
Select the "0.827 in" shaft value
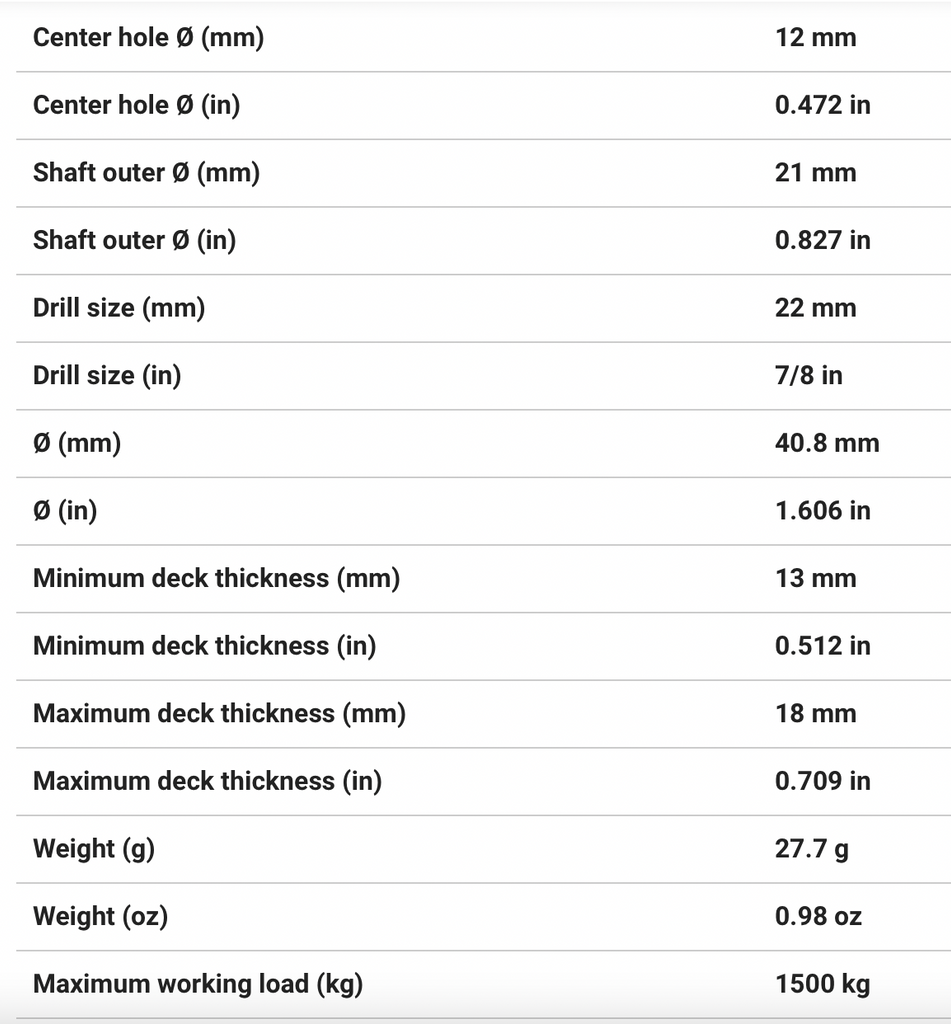point(822,240)
